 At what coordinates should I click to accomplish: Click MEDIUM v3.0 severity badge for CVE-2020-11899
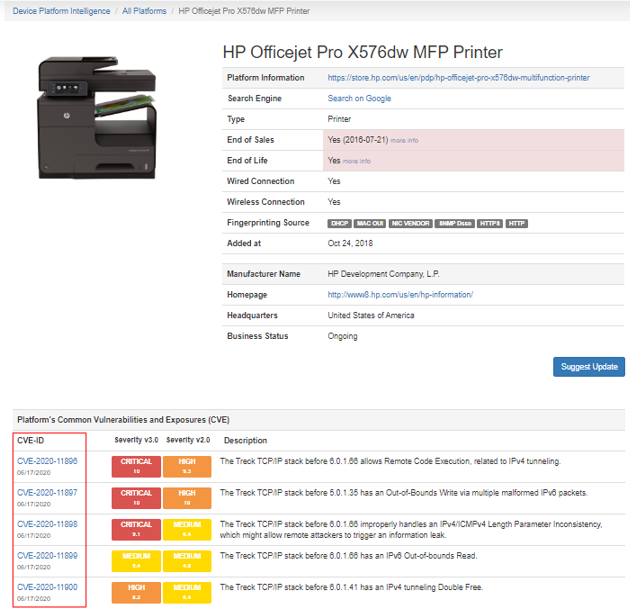pos(137,560)
